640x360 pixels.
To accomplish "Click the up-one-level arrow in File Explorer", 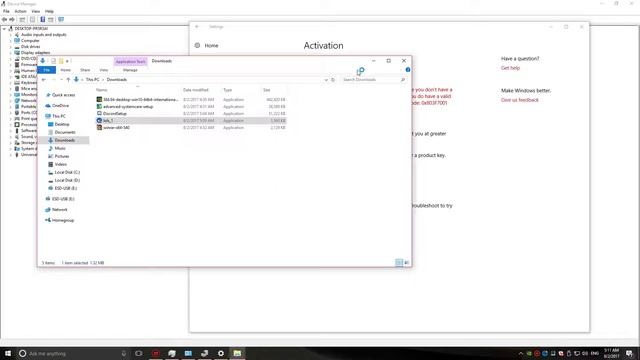I will click(68, 80).
